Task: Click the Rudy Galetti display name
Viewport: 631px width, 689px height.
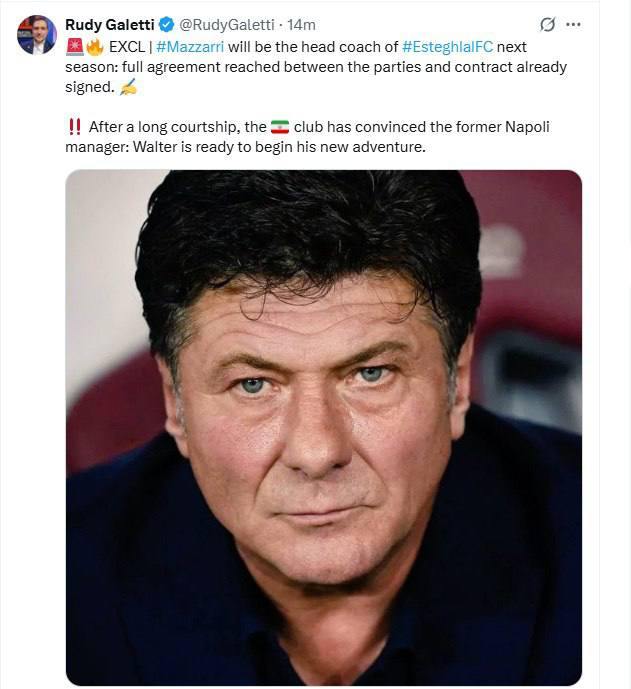Action: [x=109, y=25]
